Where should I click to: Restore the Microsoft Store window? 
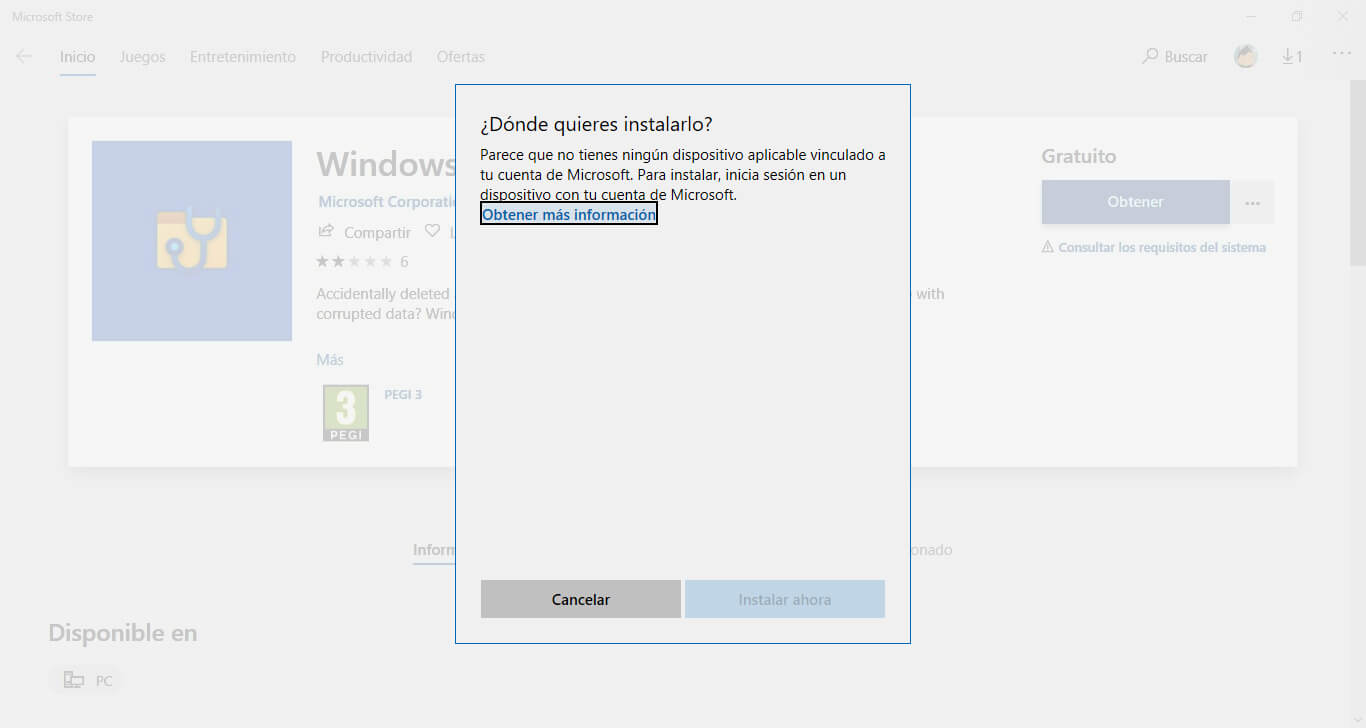click(x=1297, y=16)
